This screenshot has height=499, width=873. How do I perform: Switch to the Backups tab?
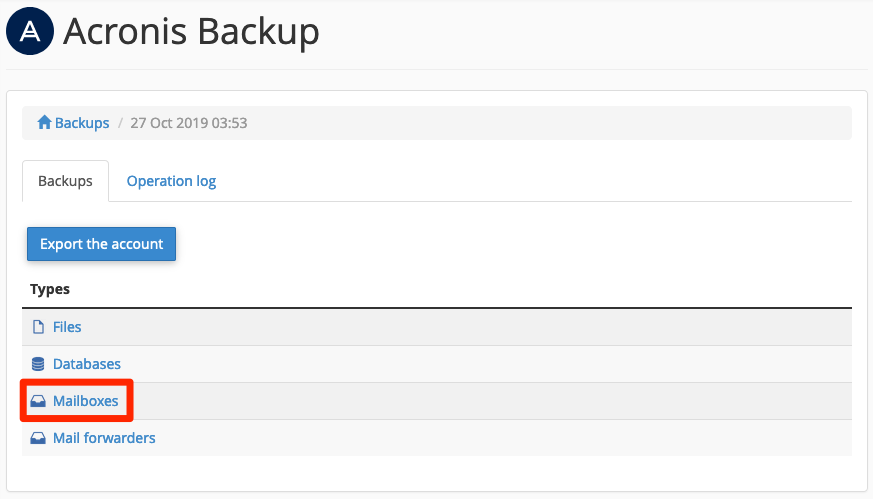(65, 181)
